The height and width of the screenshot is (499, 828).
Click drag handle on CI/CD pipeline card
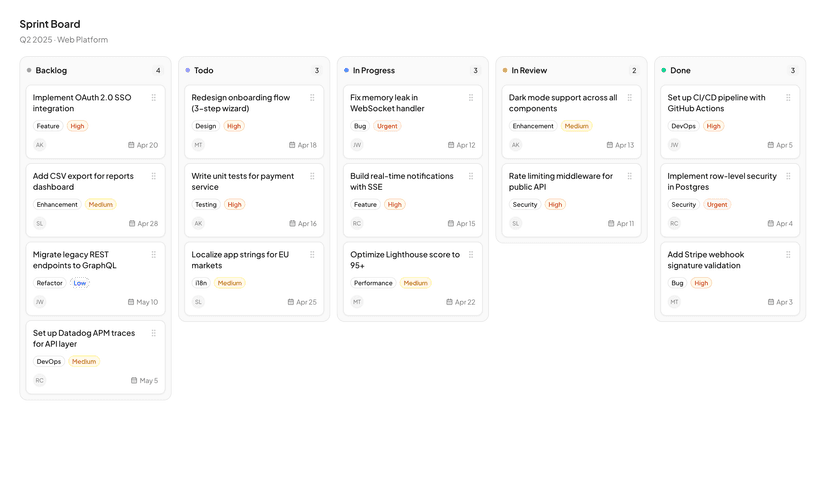(x=788, y=98)
